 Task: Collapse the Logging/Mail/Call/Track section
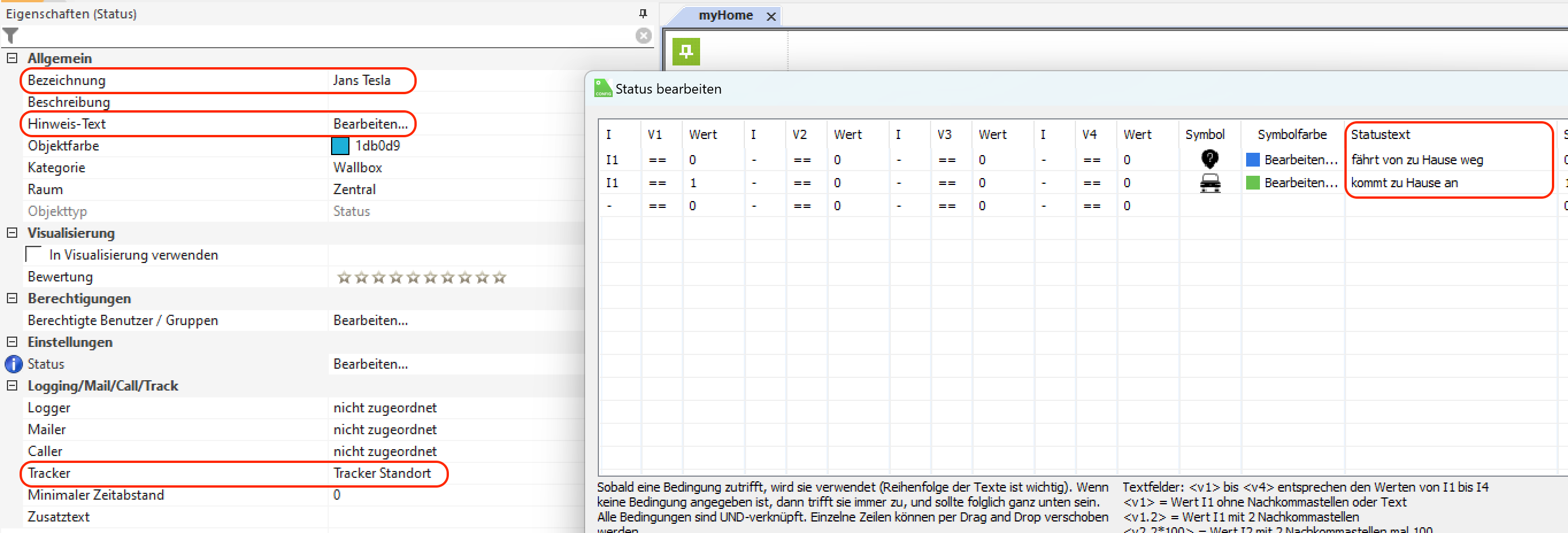(11, 386)
